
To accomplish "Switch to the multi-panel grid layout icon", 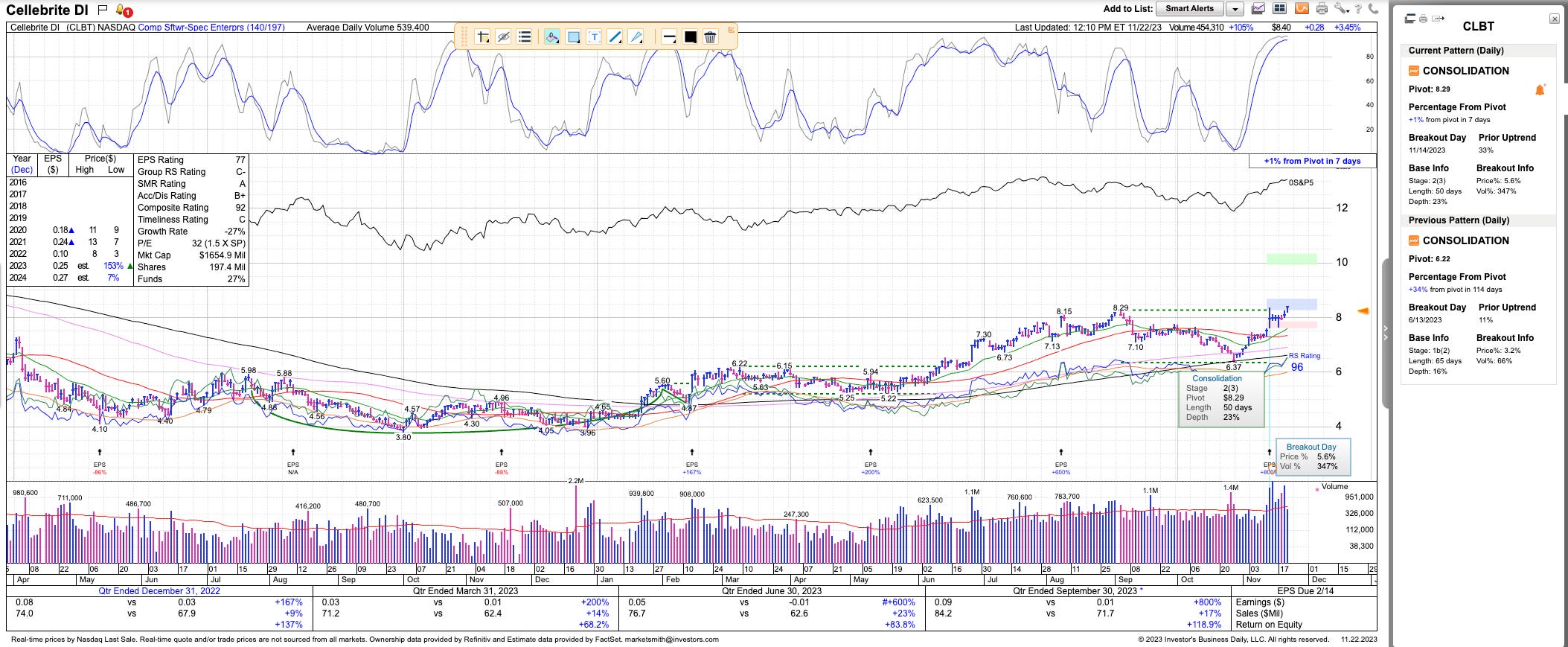I will point(1279,9).
